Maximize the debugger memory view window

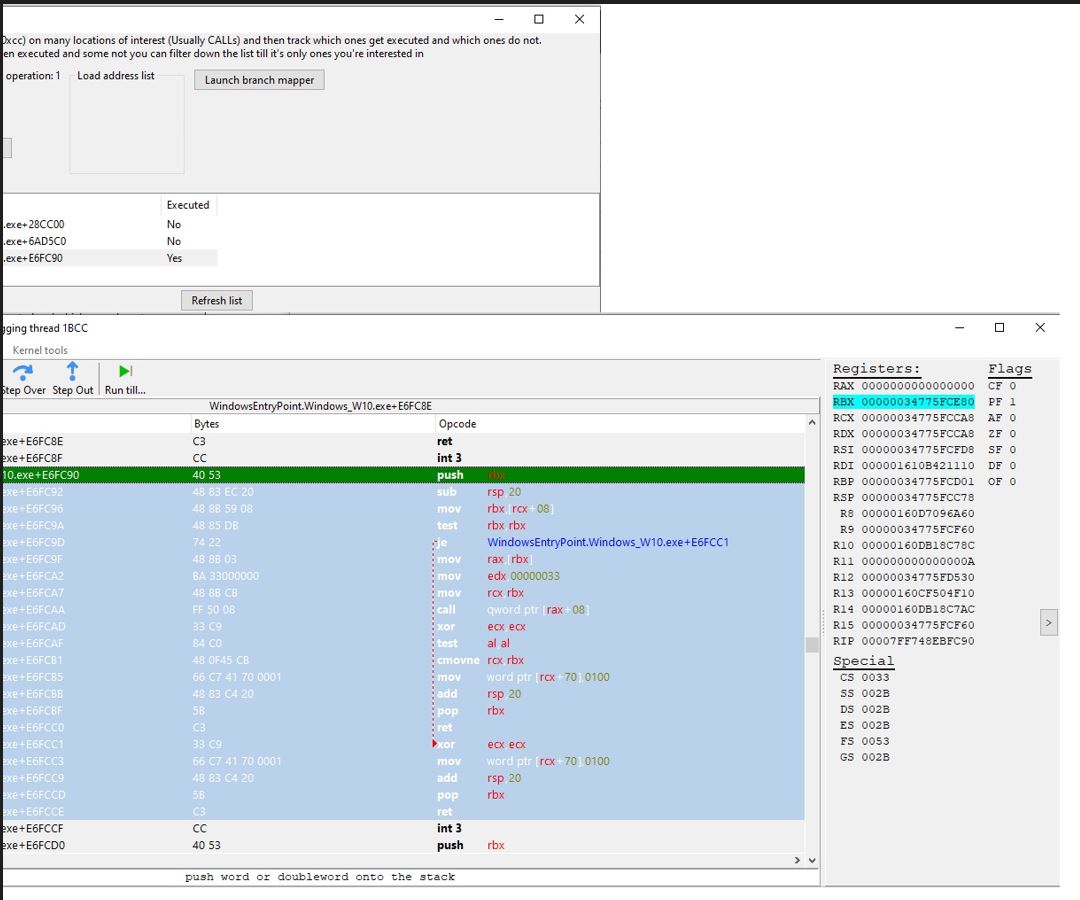999,328
